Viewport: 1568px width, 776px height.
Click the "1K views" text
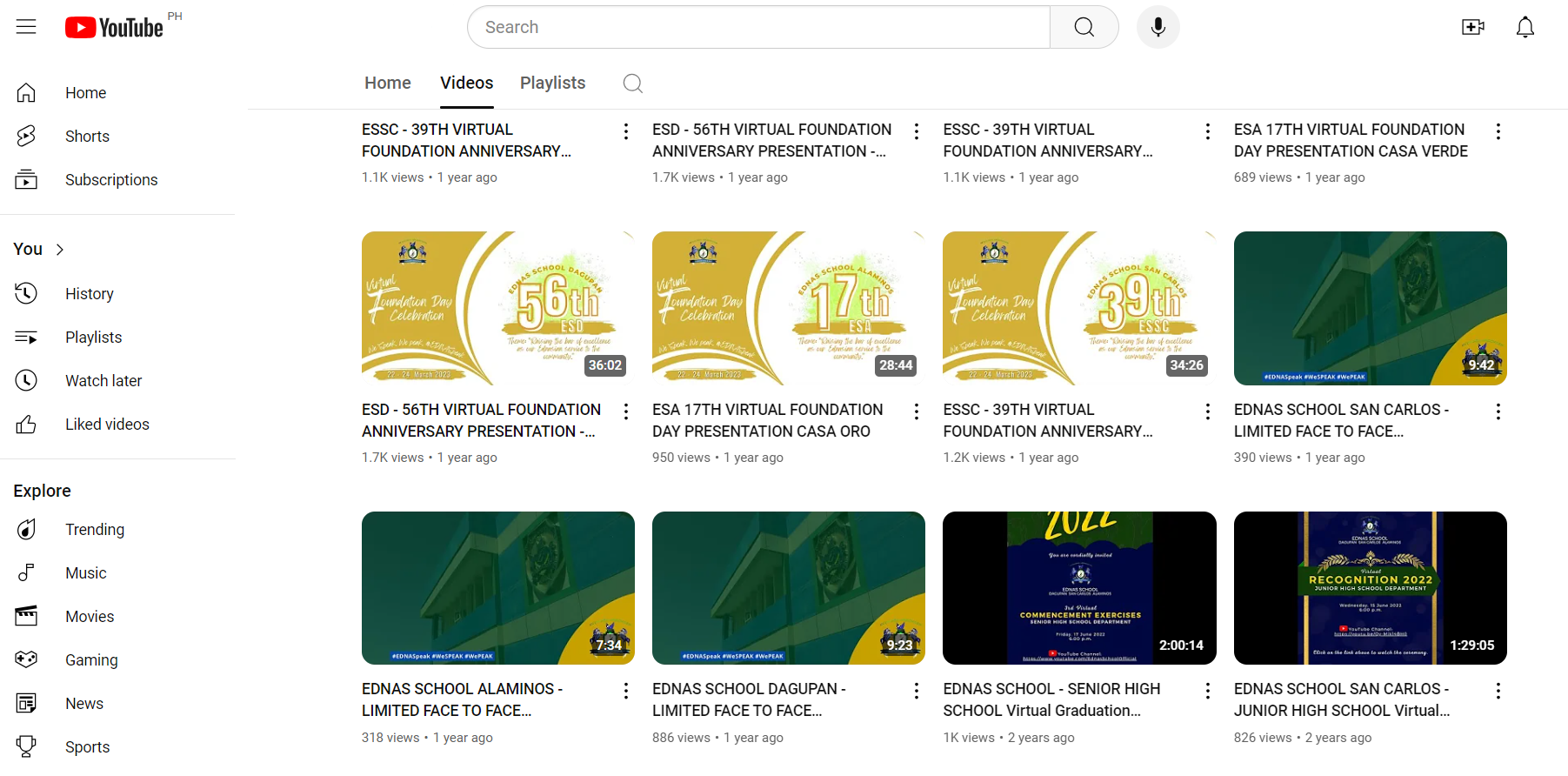pos(969,738)
